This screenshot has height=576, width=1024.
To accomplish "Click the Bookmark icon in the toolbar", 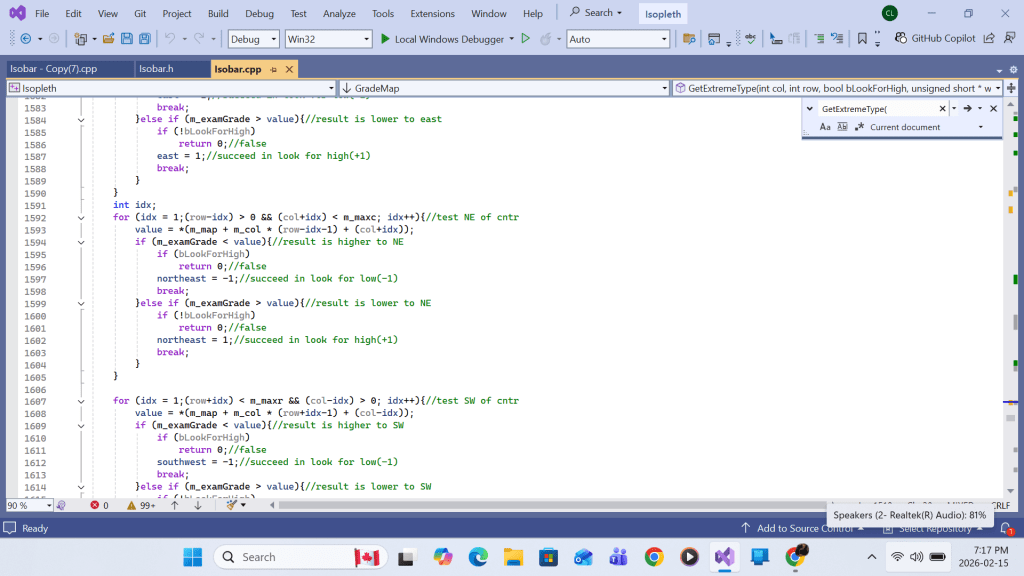I will [x=862, y=39].
